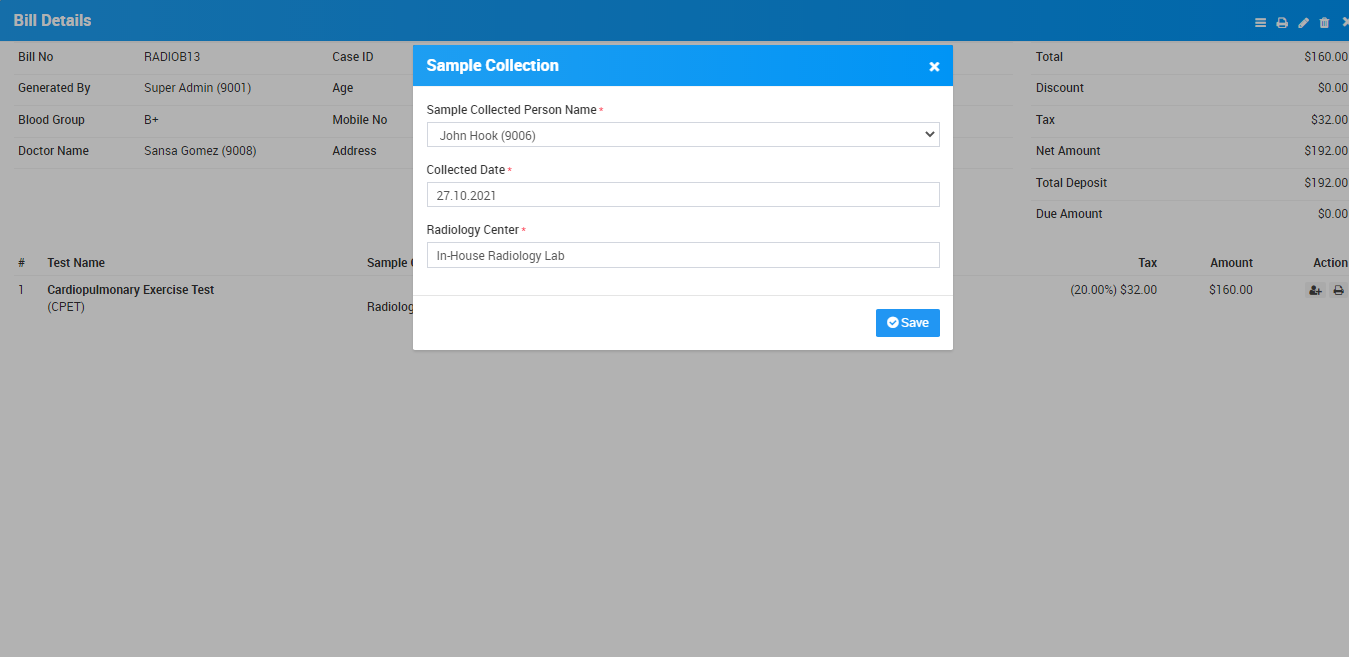This screenshot has width=1349, height=657.
Task: Save the sample collection details
Action: pyautogui.click(x=907, y=323)
